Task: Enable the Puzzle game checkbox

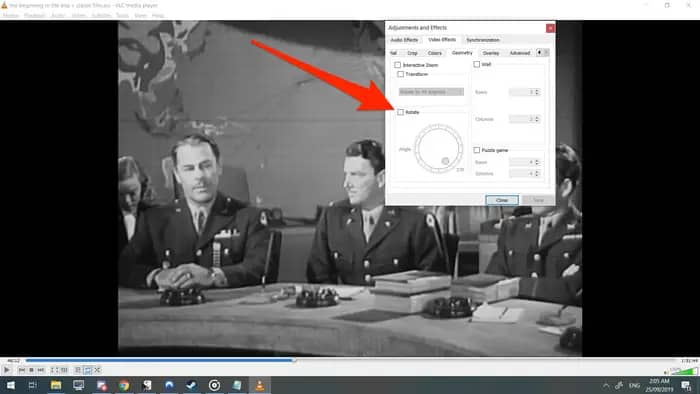Action: coord(477,150)
